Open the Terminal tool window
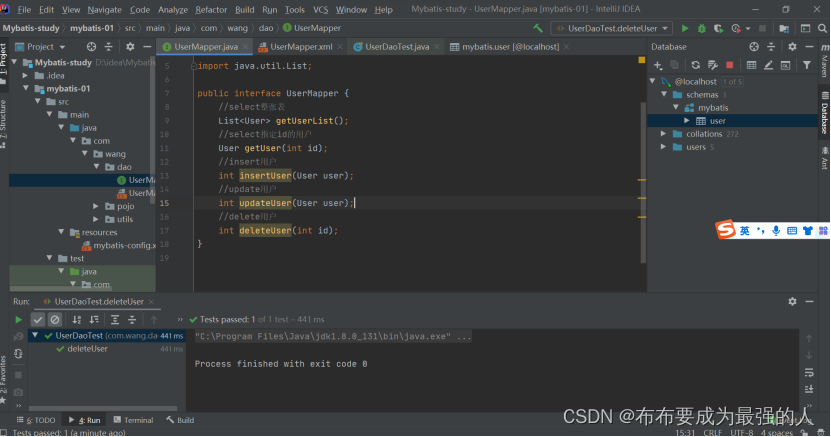This screenshot has width=831, height=437. [x=134, y=420]
